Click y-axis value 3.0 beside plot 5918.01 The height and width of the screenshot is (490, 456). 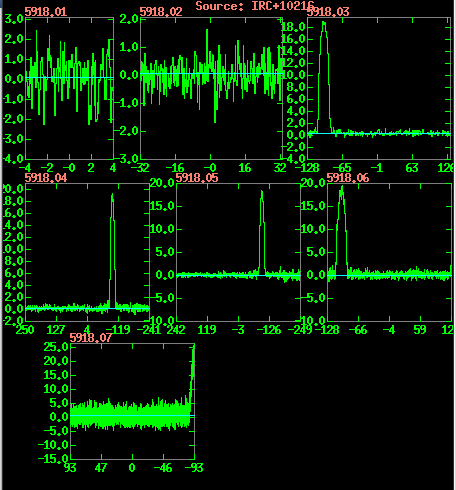[x=14, y=19]
